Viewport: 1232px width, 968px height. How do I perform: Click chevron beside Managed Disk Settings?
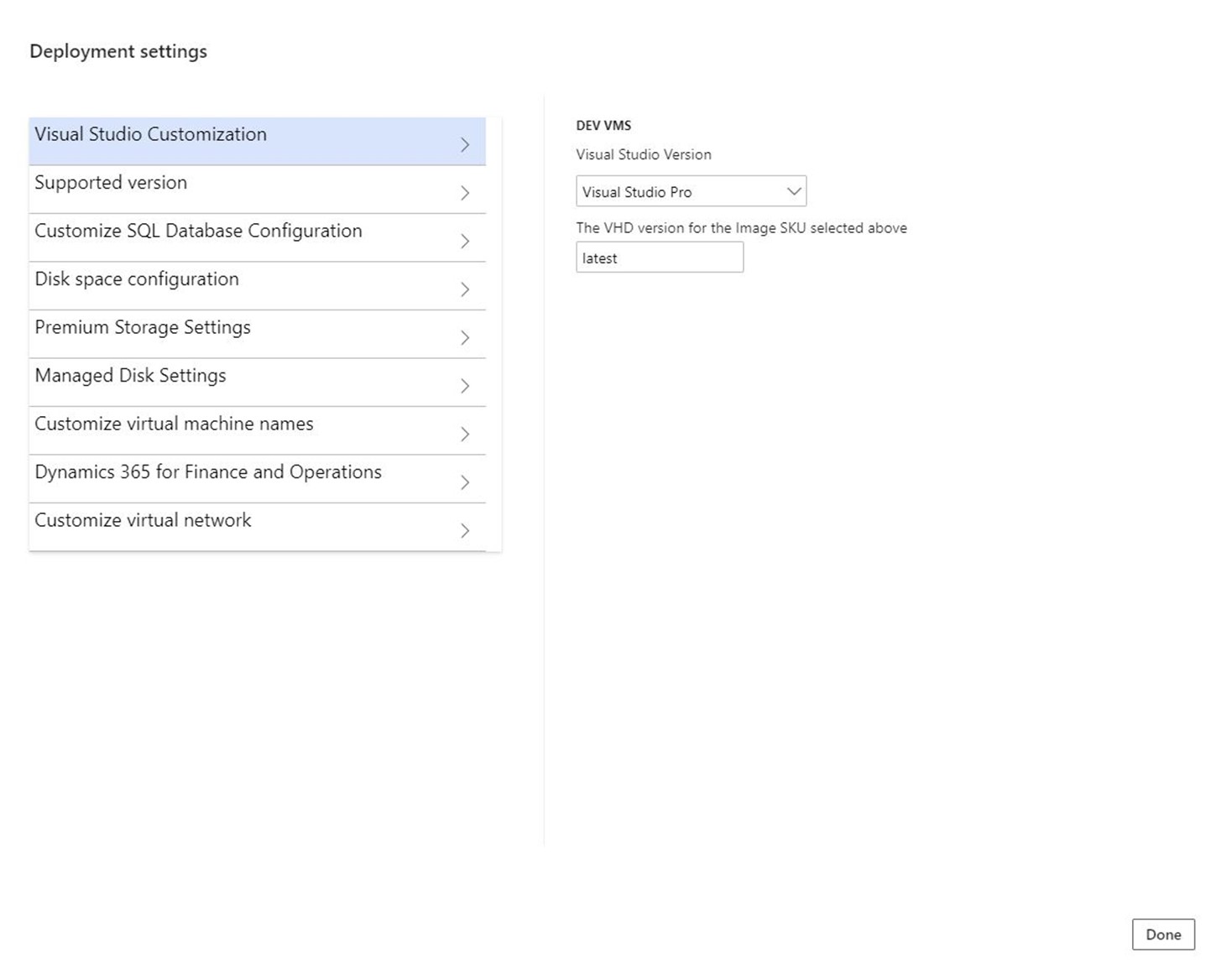pos(465,386)
